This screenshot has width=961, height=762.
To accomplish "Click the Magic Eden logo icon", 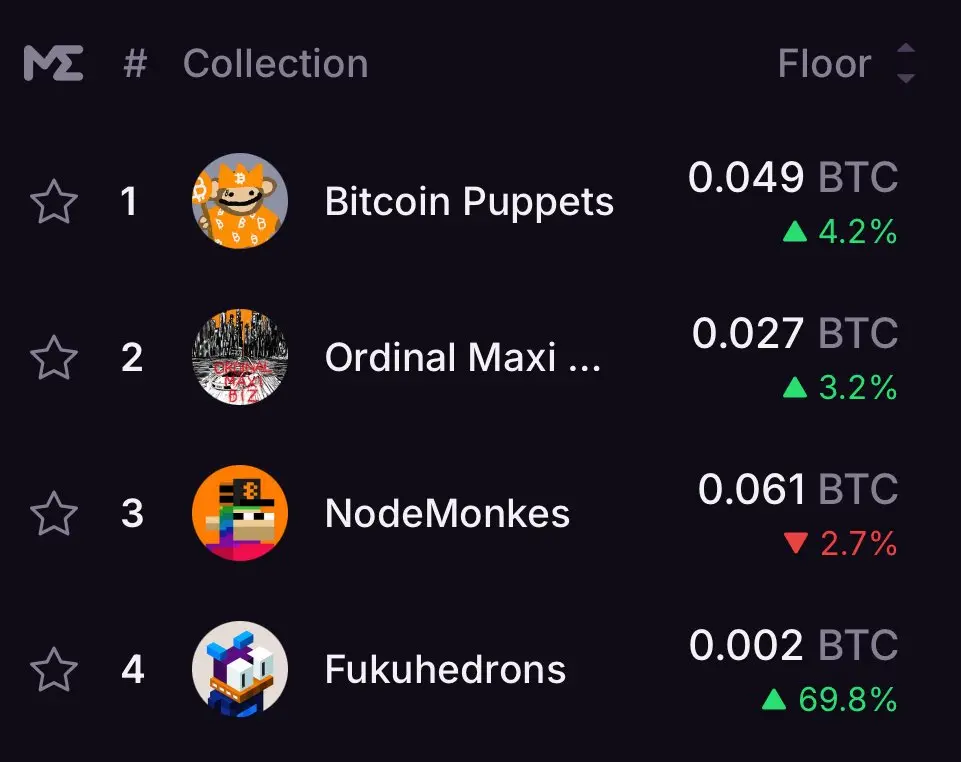I will tap(53, 63).
